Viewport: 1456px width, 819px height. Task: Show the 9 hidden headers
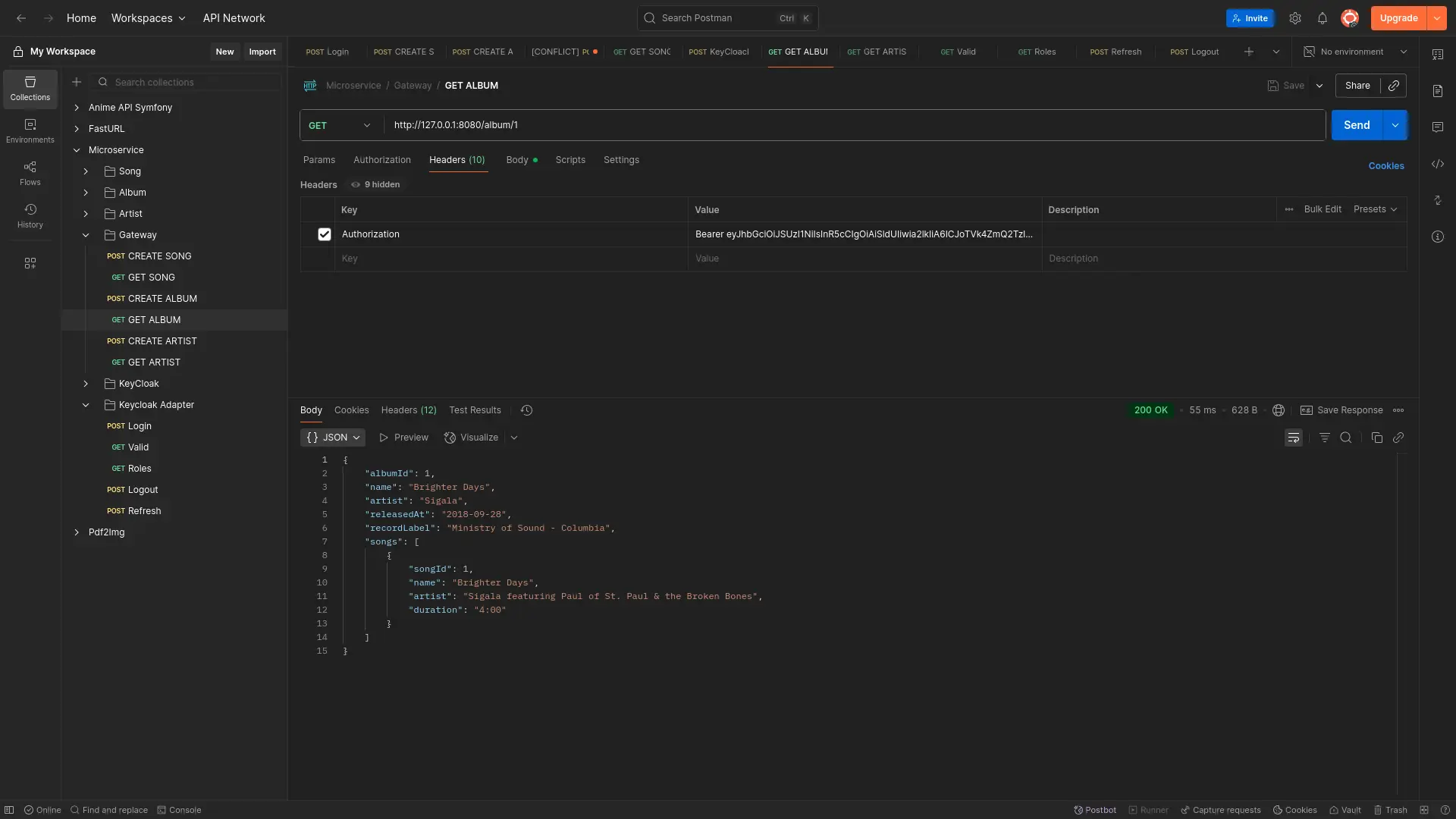375,184
